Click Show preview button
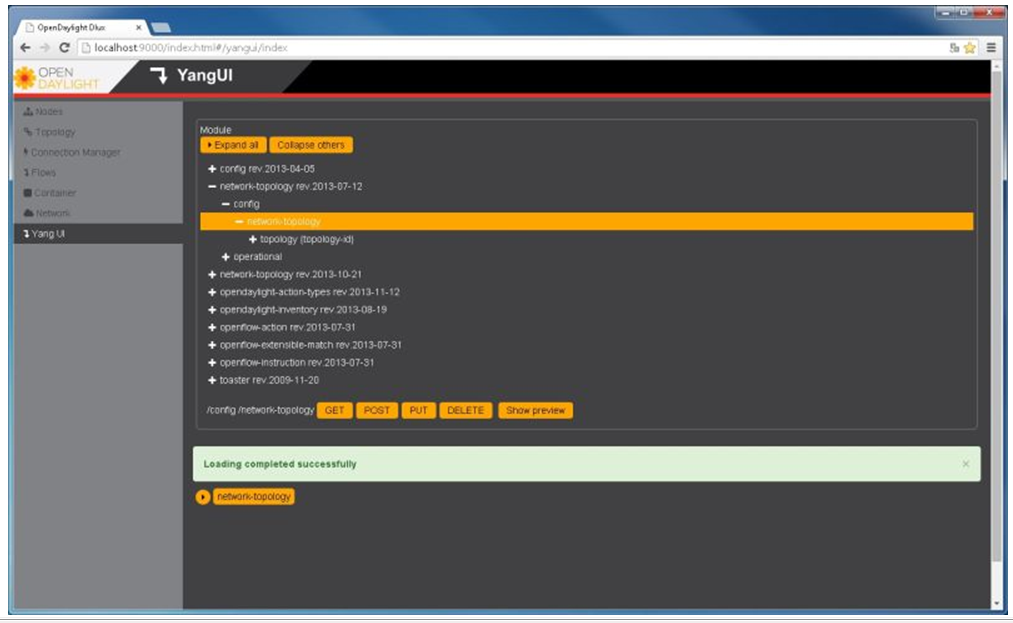This screenshot has height=623, width=1013. 536,410
